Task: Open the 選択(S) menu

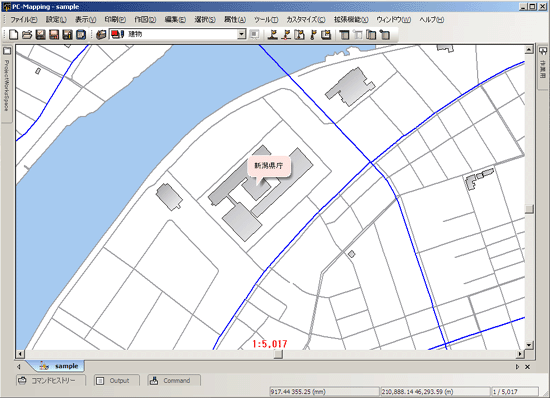Action: tap(205, 20)
